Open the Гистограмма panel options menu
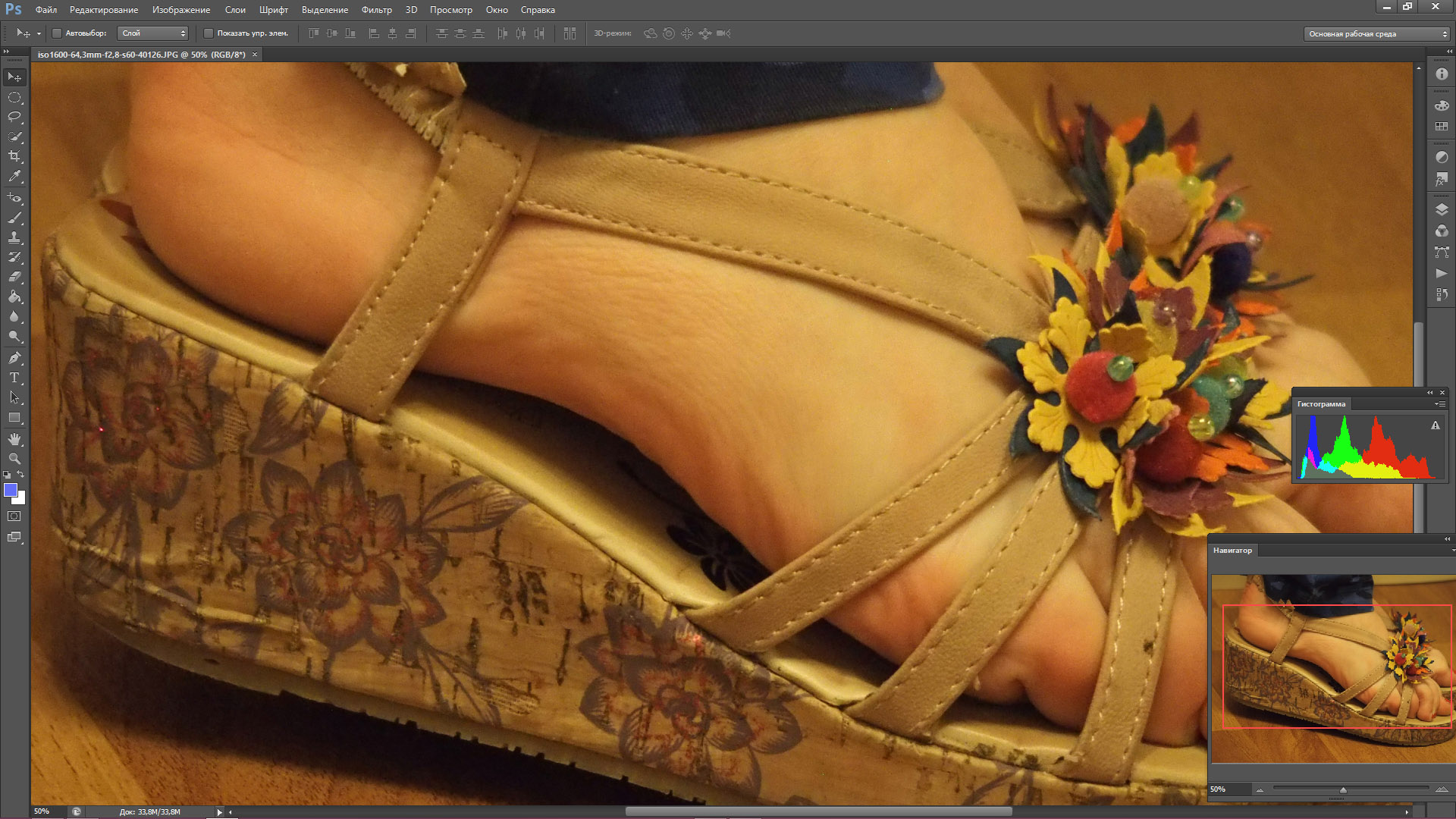The image size is (1456, 819). click(1439, 404)
